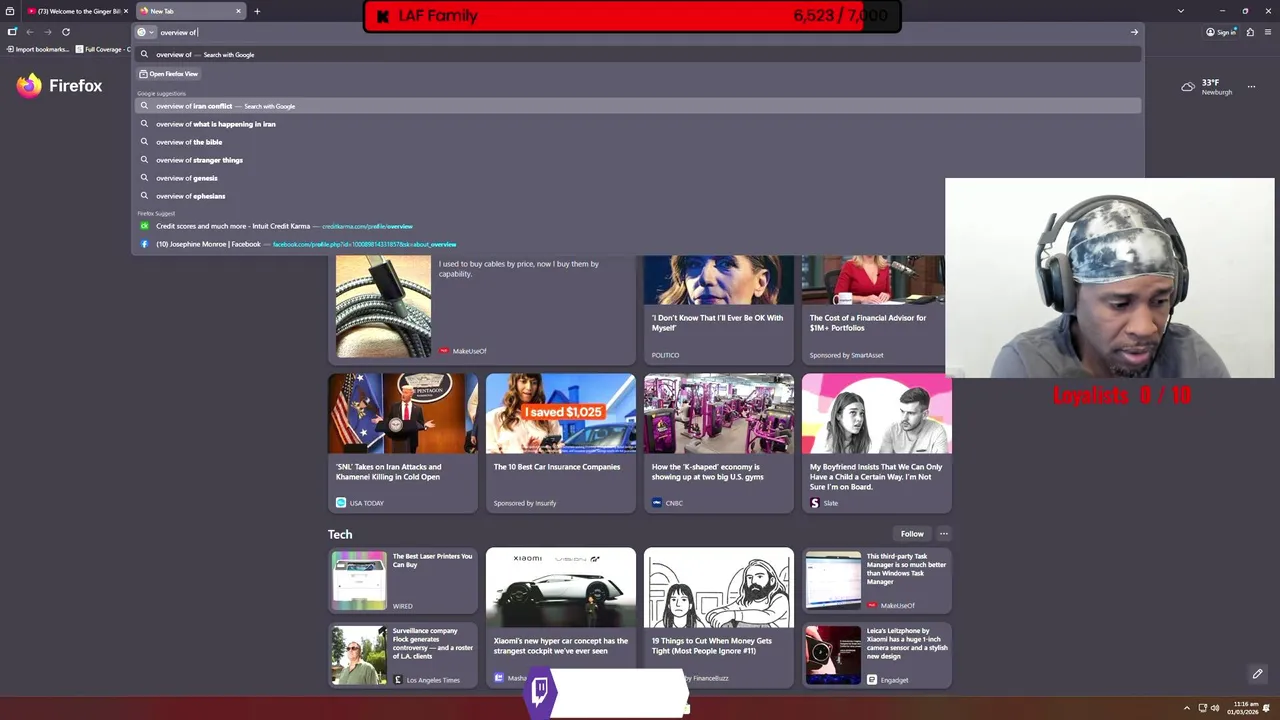The height and width of the screenshot is (720, 1280).
Task: Open 'I Don't Know That I'll Ever Be OK' story
Action: pyautogui.click(x=718, y=308)
